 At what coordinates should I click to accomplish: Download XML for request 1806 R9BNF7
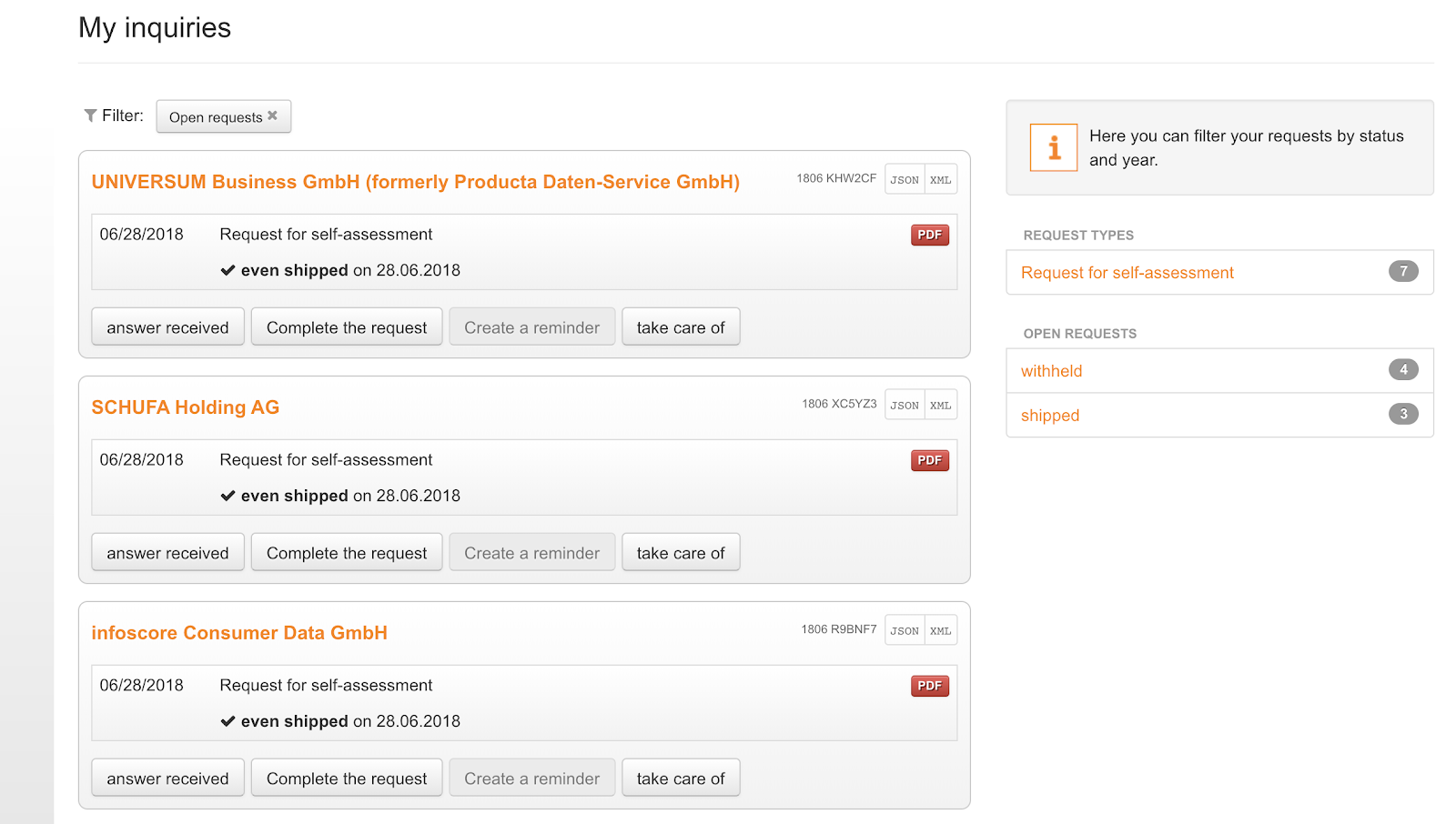(x=941, y=630)
